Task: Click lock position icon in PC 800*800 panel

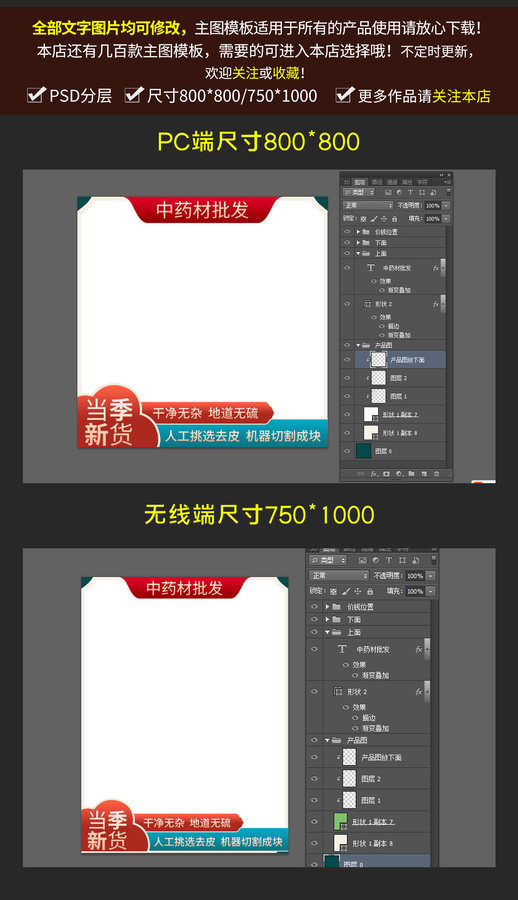Action: point(384,219)
